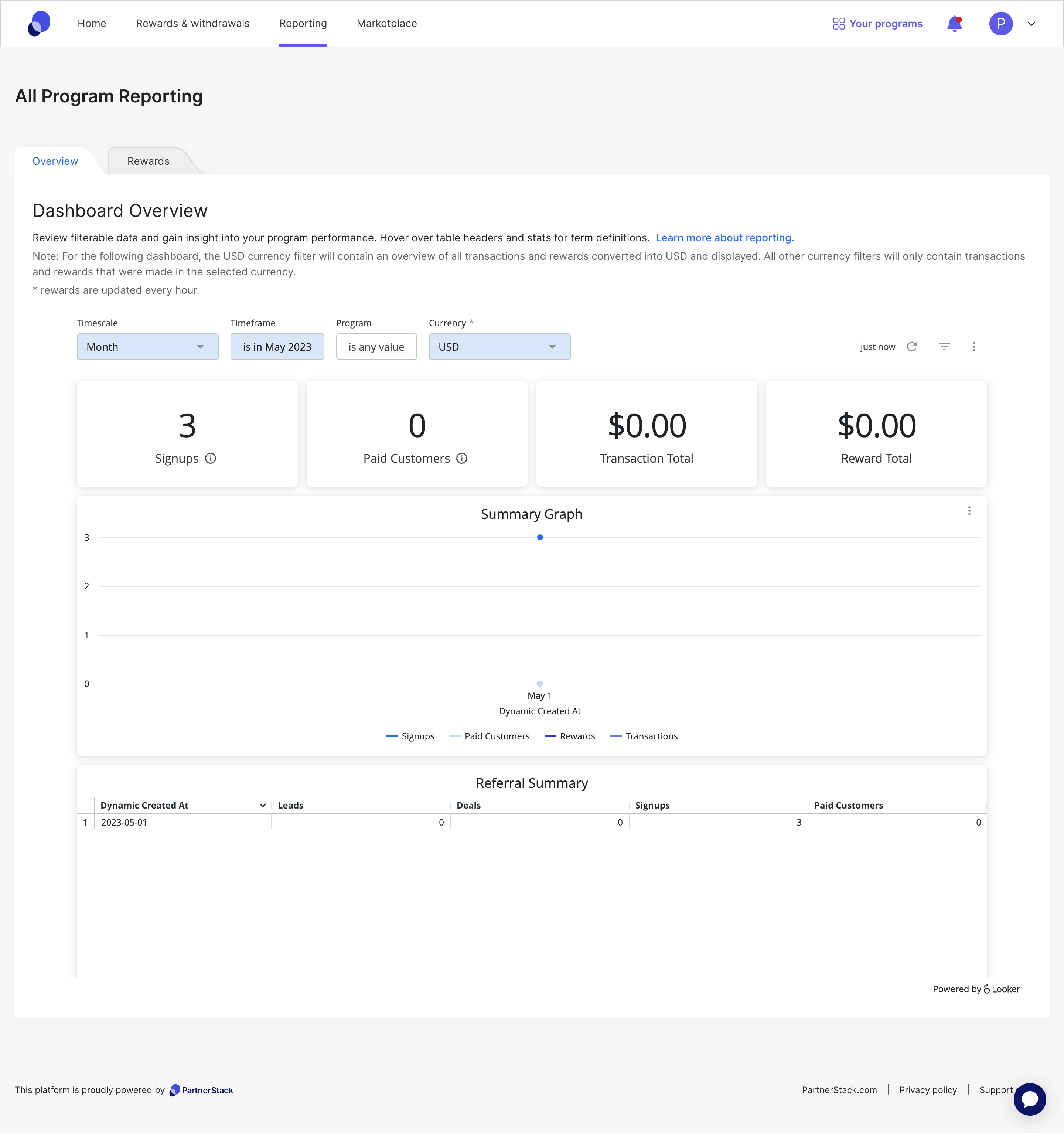This screenshot has height=1133, width=1064.
Task: Toggle Transactions series in legend
Action: 644,736
